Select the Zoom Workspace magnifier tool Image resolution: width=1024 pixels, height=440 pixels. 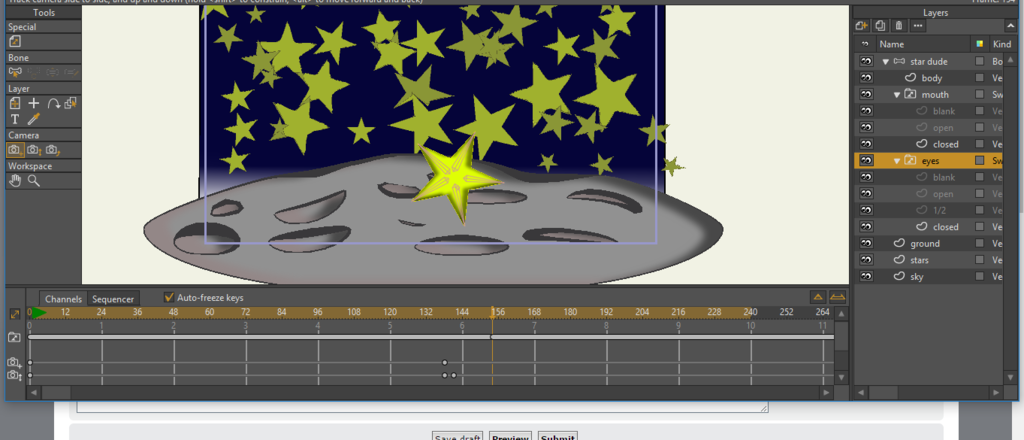[34, 181]
